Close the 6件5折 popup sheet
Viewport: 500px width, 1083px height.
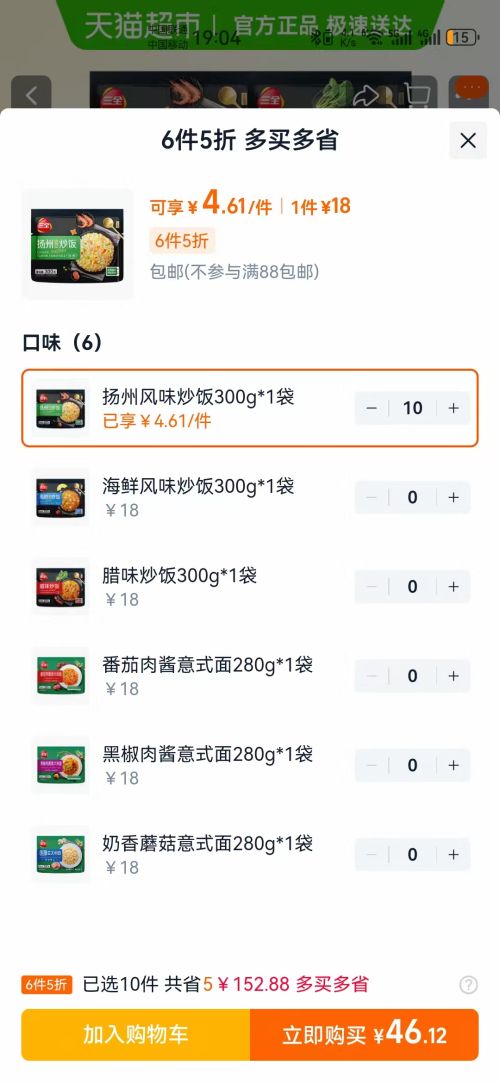pyautogui.click(x=468, y=141)
